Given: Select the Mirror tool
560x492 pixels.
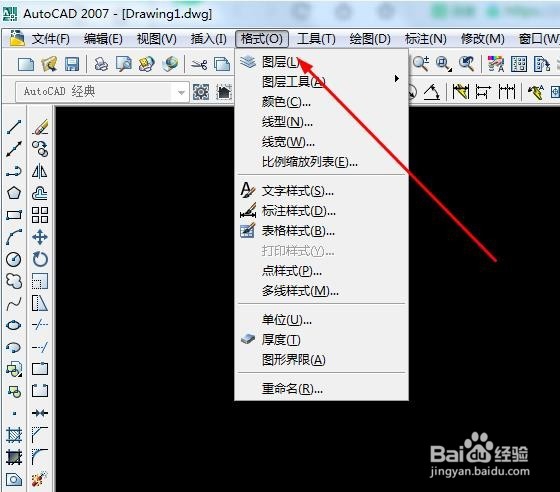Looking at the screenshot, I should [x=40, y=171].
